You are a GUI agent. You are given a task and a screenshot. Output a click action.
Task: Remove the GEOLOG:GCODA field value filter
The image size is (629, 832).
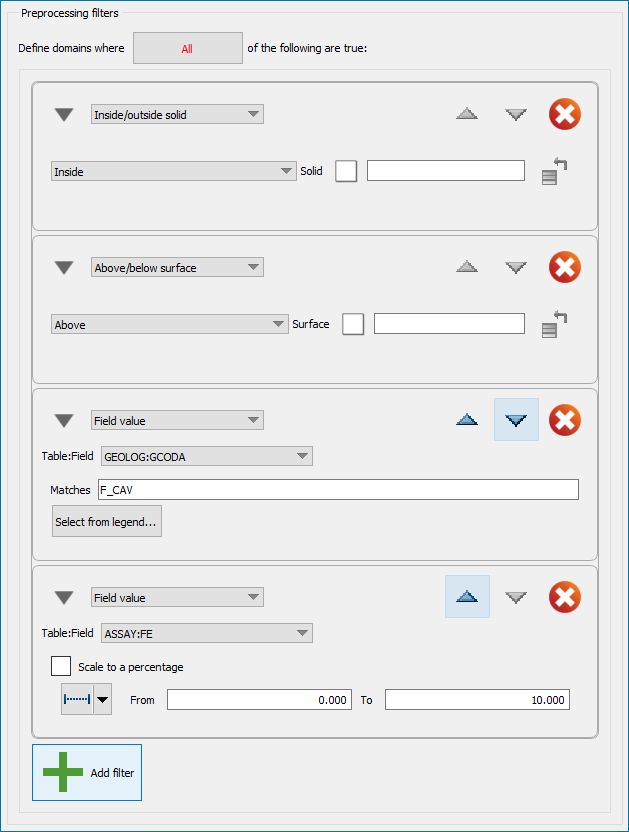[565, 420]
